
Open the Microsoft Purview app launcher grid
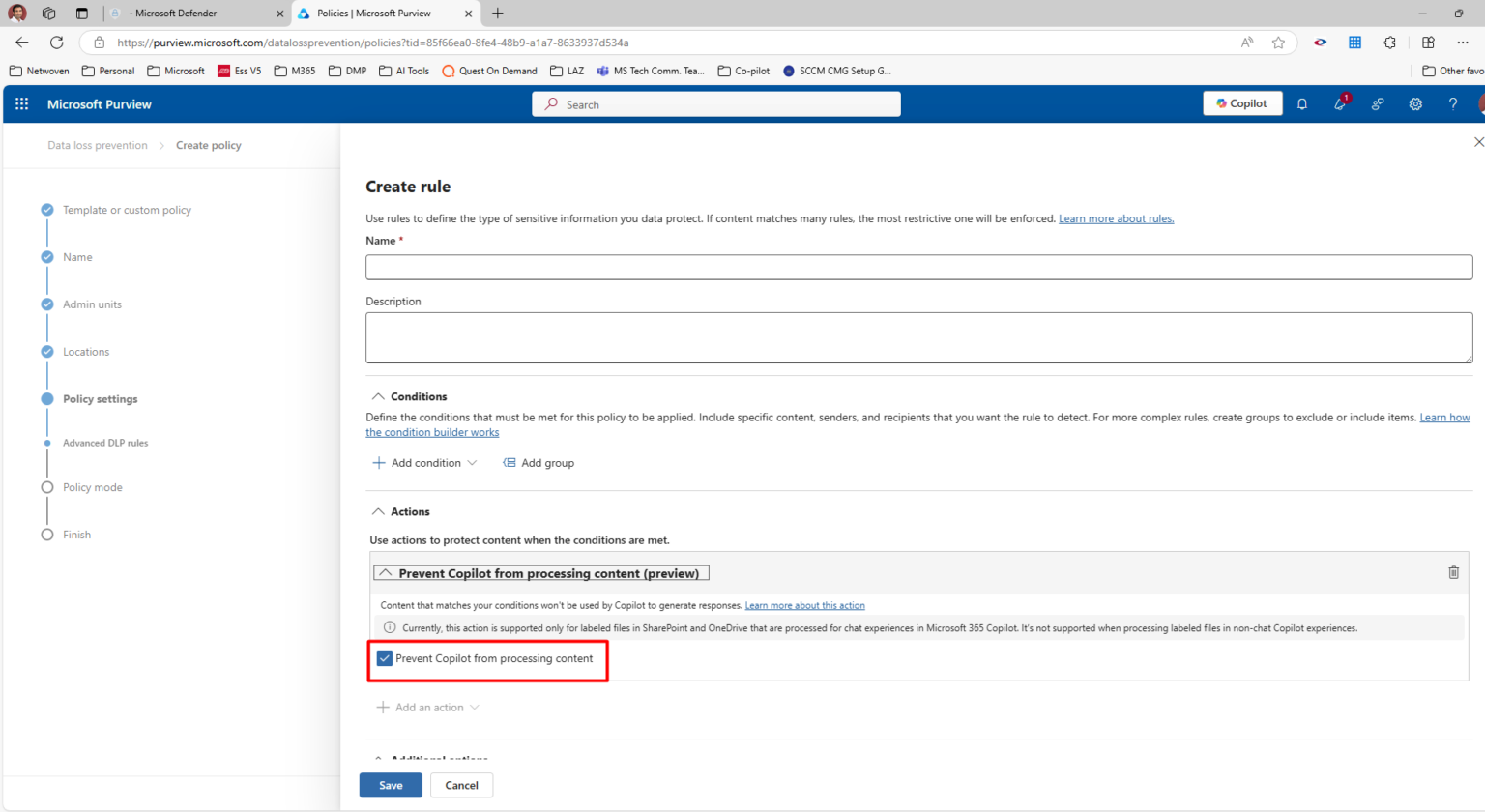click(x=21, y=103)
